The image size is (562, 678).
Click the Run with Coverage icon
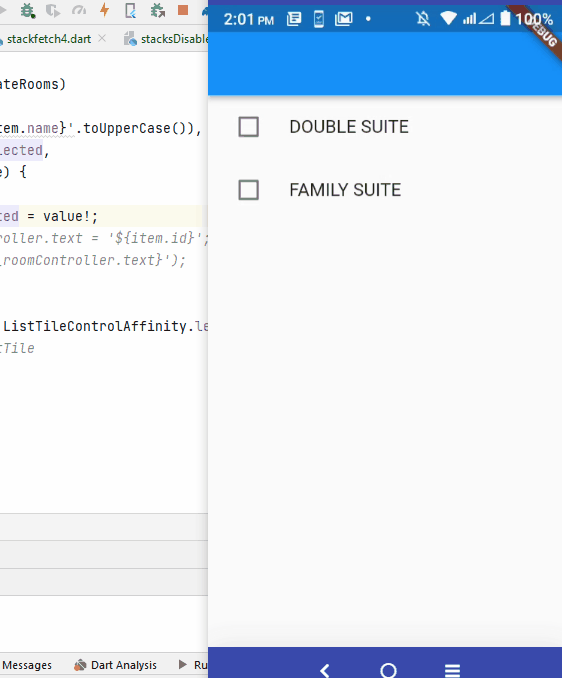coord(53,10)
